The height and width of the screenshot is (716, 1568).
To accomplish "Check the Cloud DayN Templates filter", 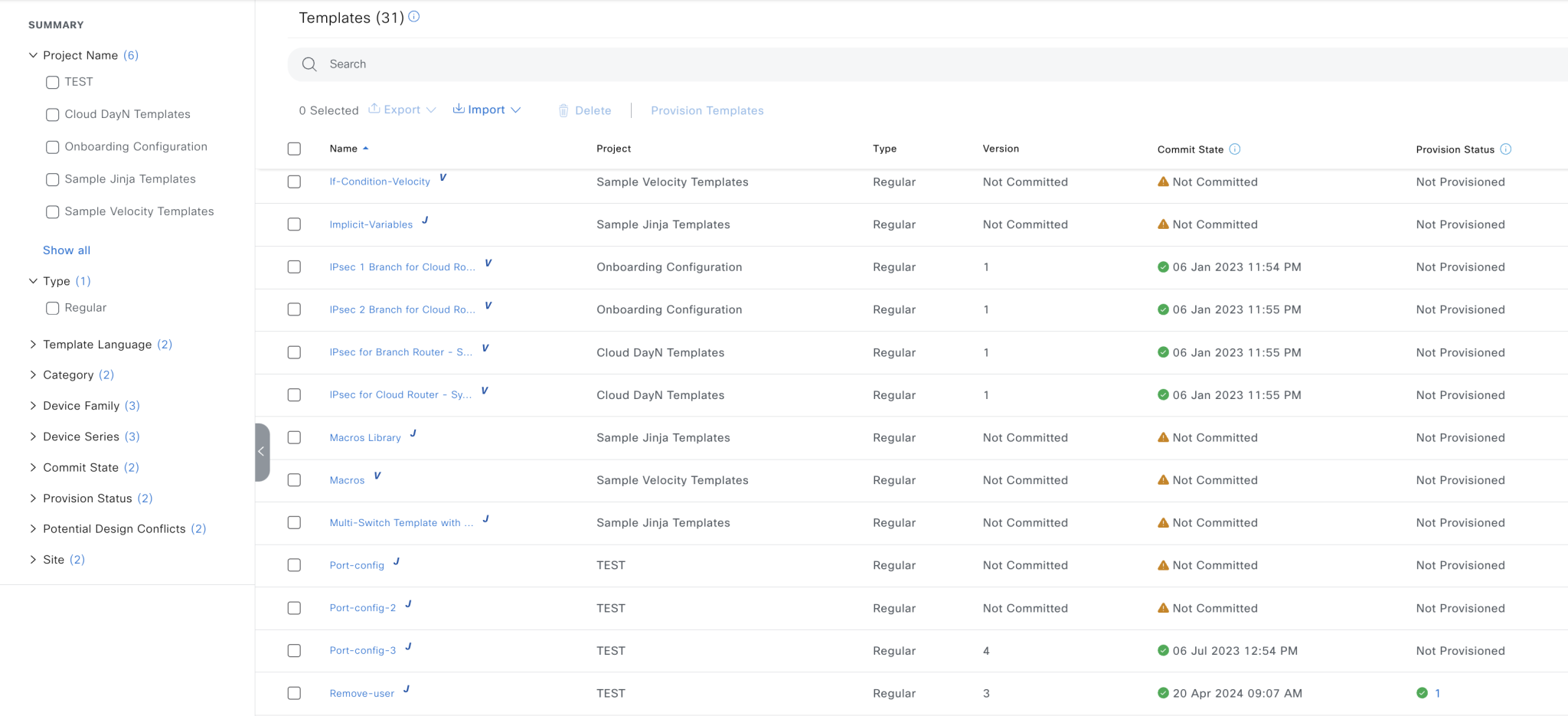I will pyautogui.click(x=52, y=115).
